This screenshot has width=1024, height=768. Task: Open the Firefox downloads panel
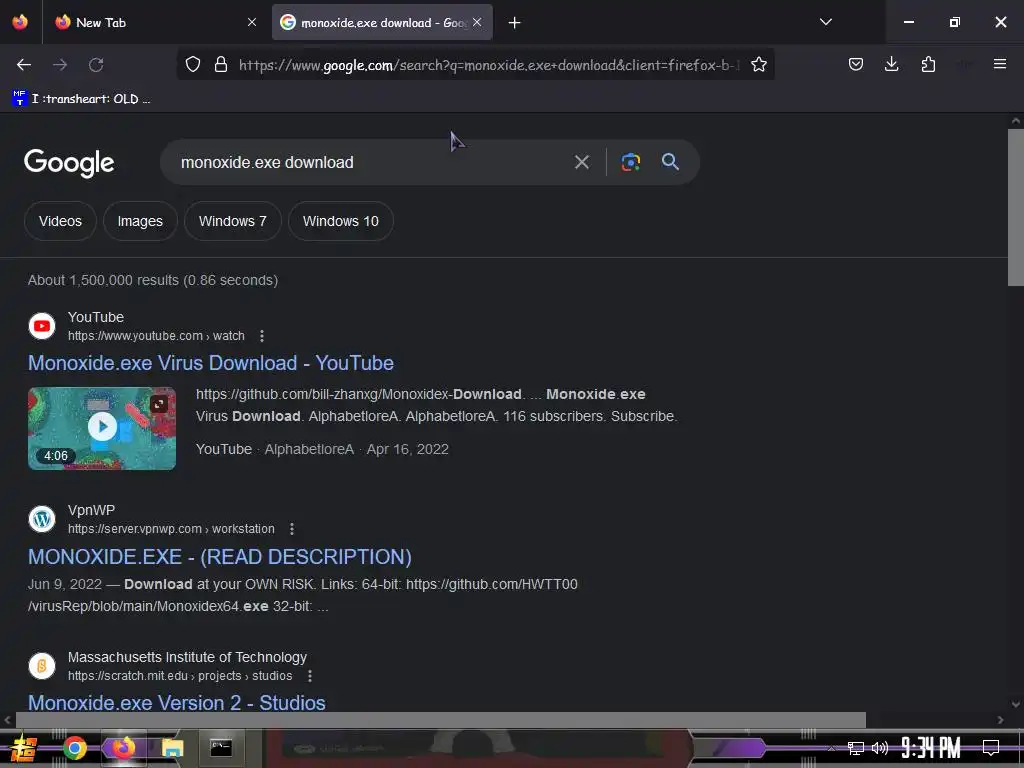click(891, 65)
